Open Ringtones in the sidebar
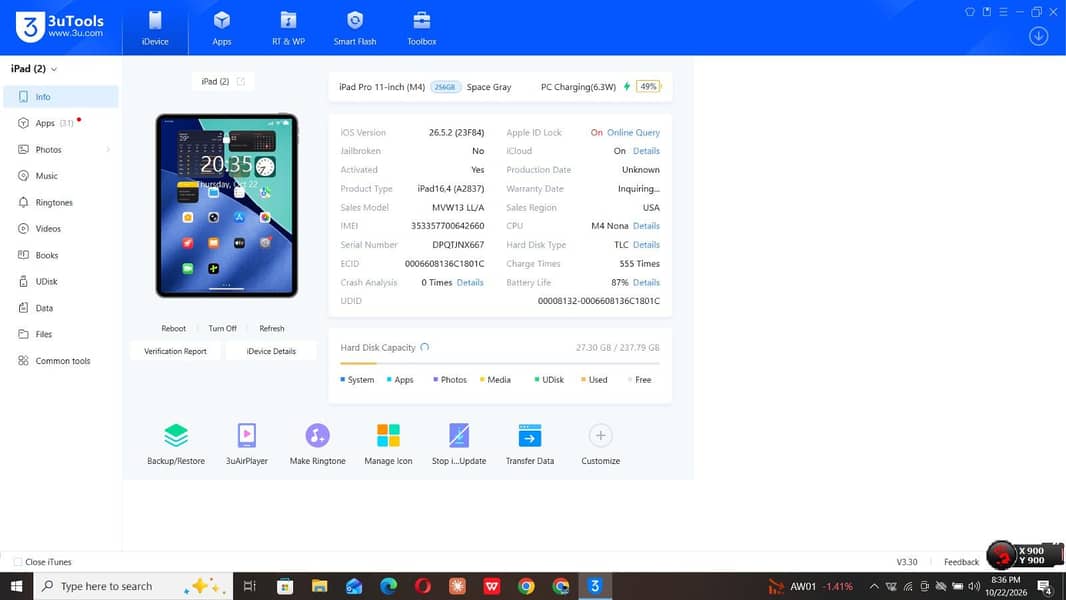 tap(61, 202)
